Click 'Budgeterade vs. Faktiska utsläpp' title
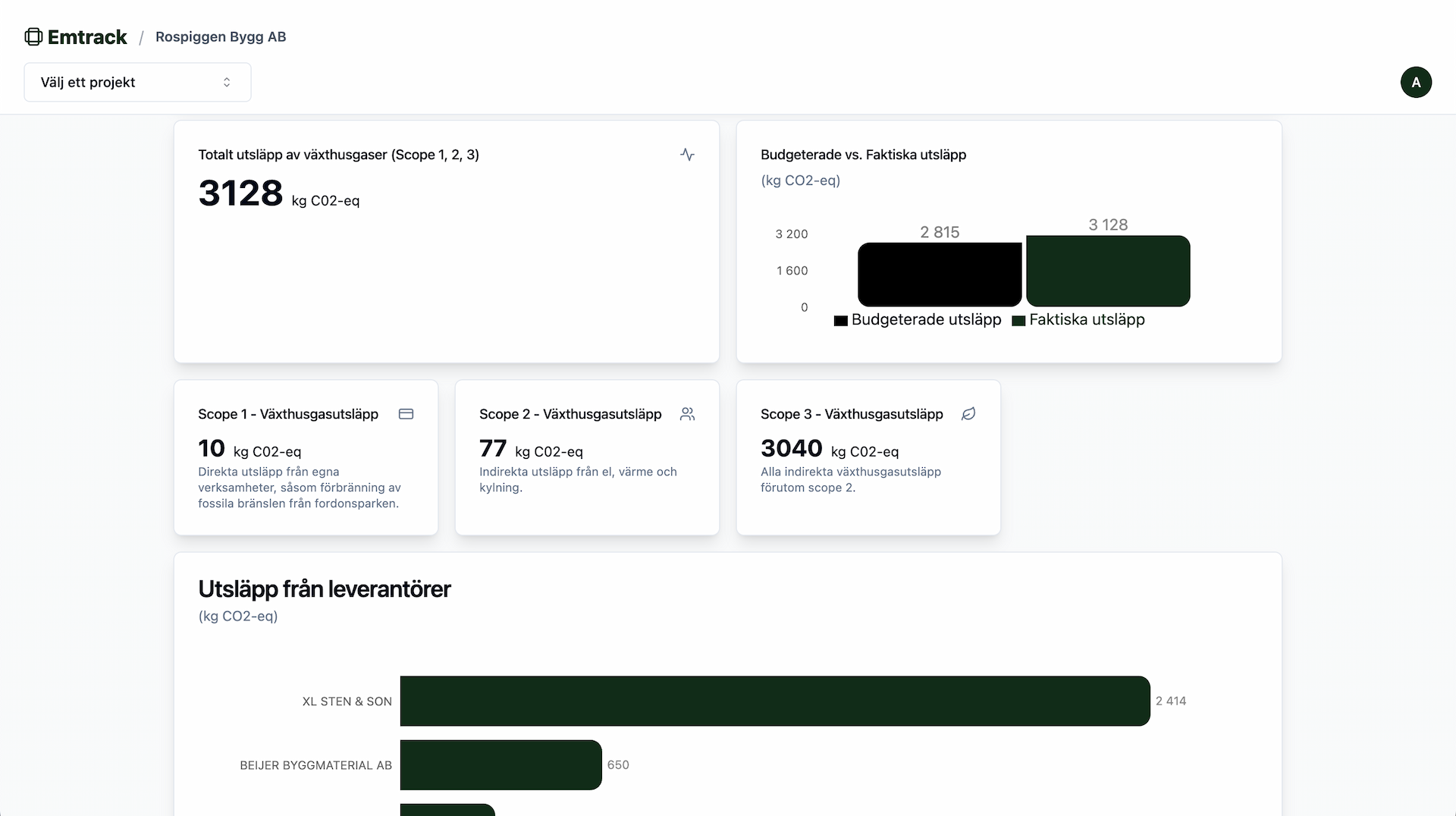The width and height of the screenshot is (1456, 816). pos(863,155)
